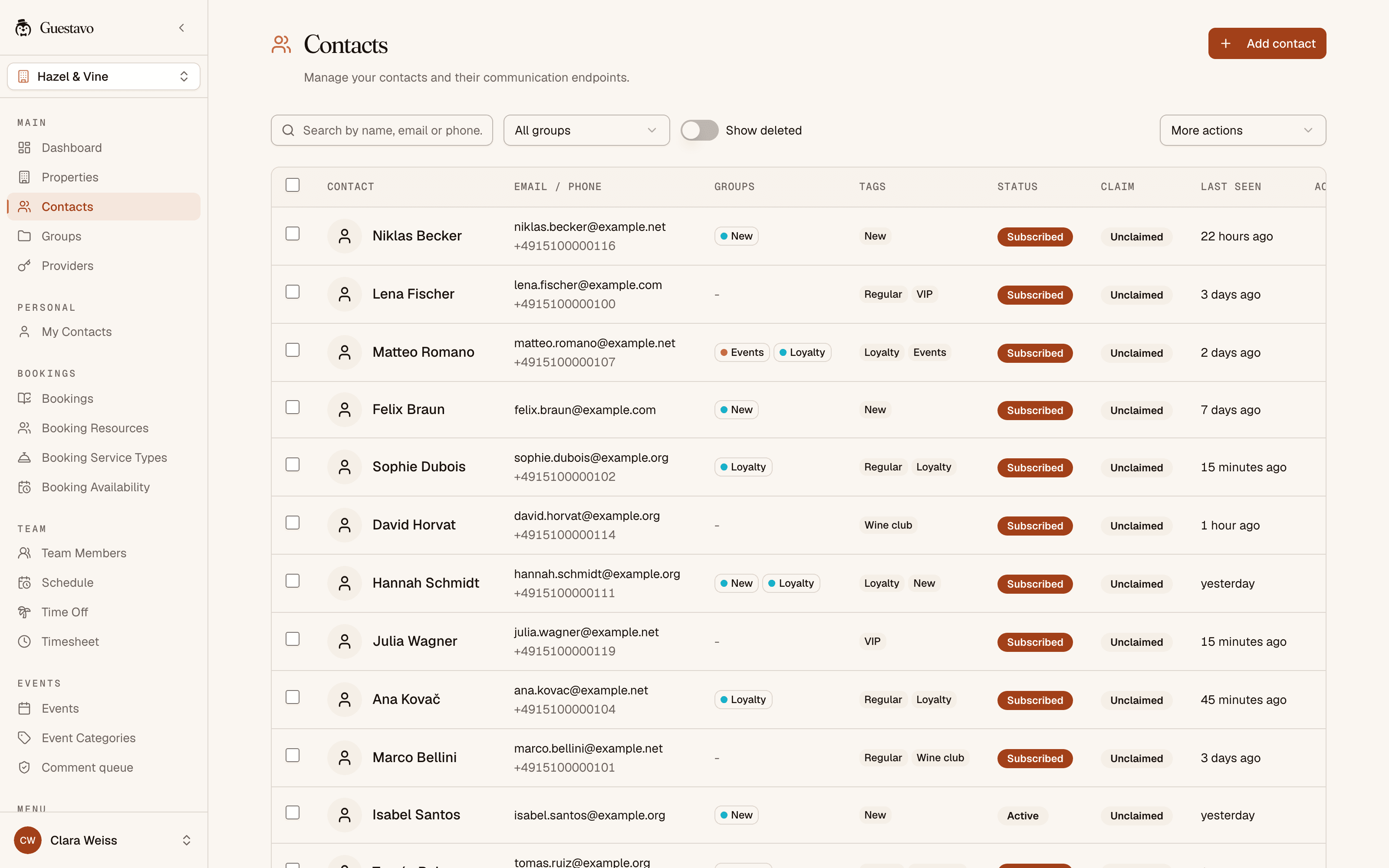Click the Bookings book icon
1389x868 pixels.
tap(24, 398)
